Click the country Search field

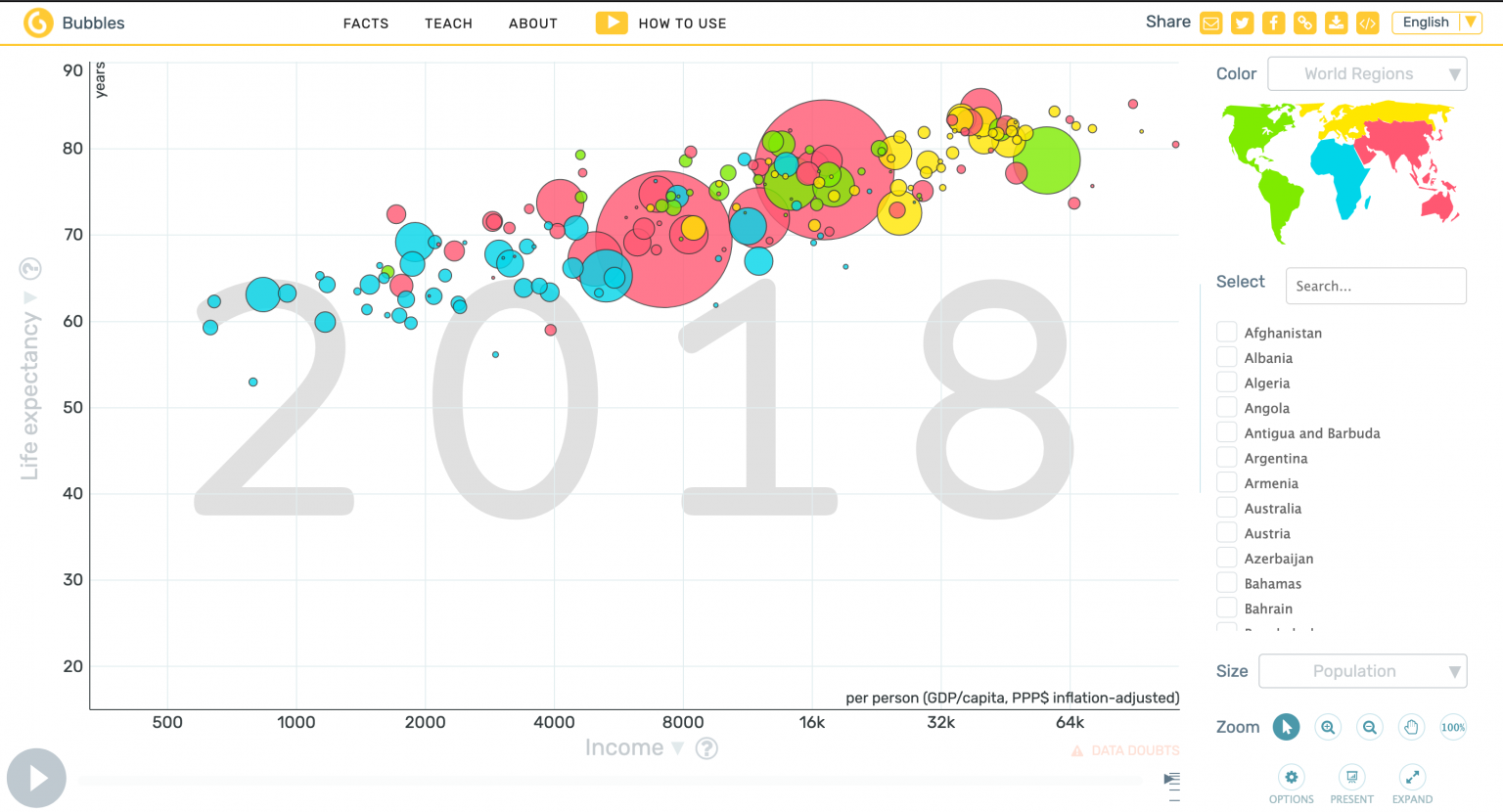tap(1376, 286)
